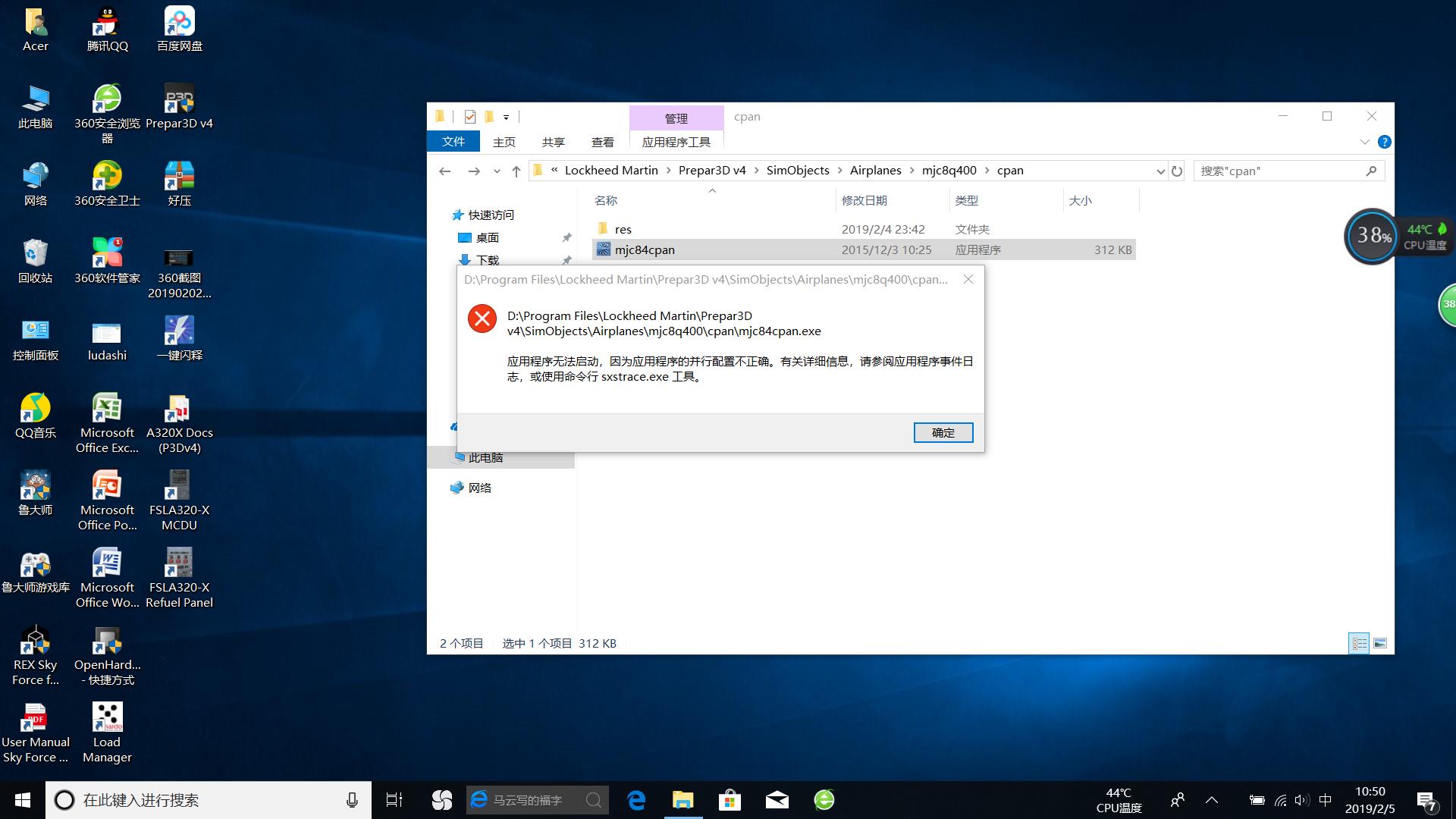Open 鲁大师 desktop shortcut
This screenshot has width=1456, height=819.
click(36, 494)
